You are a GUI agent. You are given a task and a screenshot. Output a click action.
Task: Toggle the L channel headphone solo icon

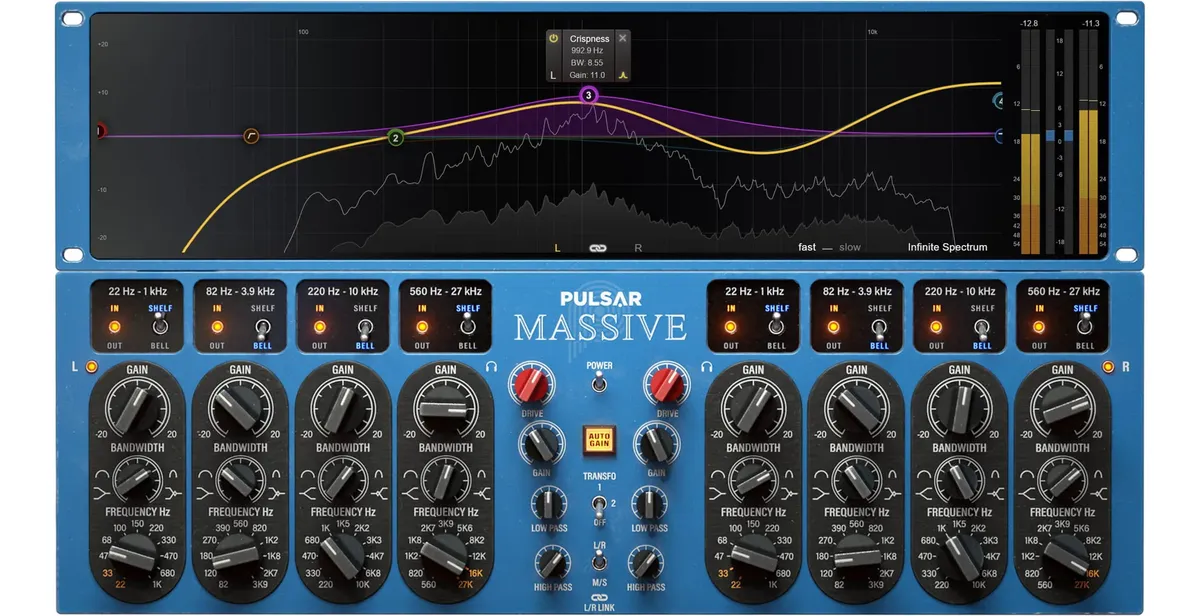[491, 367]
